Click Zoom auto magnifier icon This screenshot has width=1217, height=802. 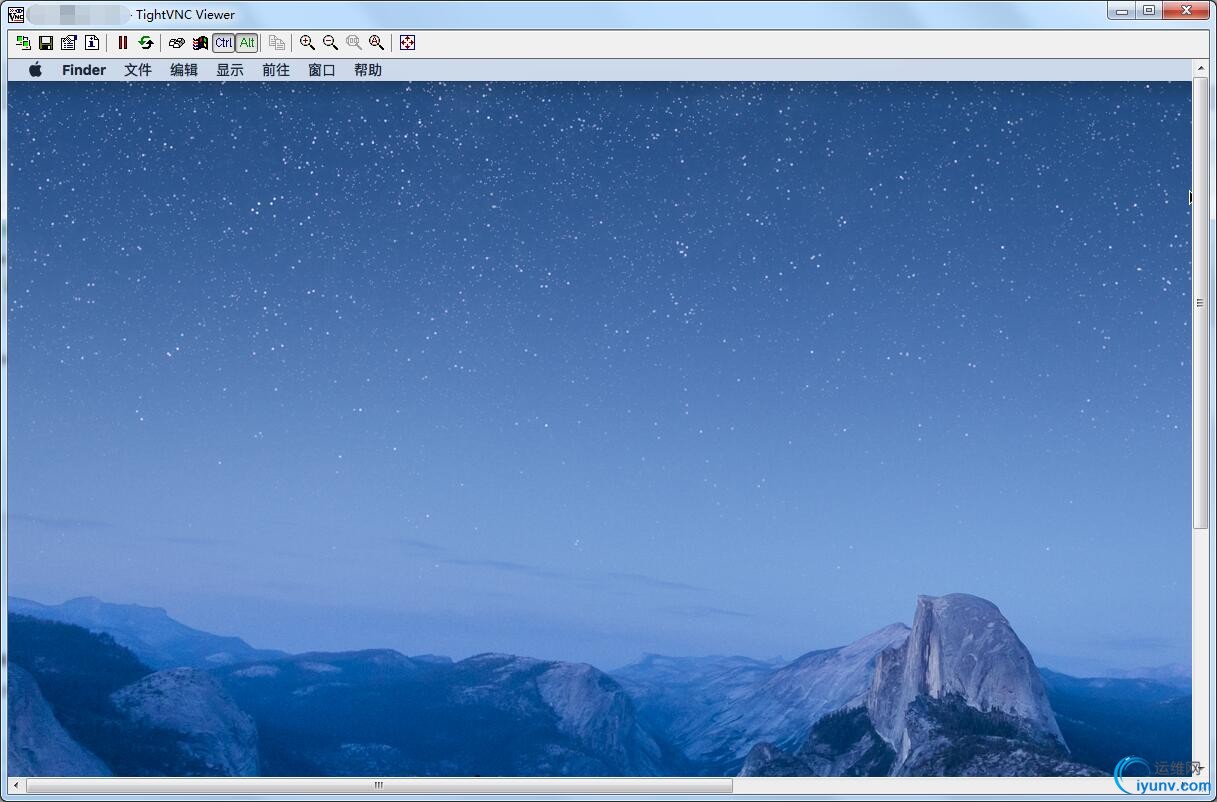pyautogui.click(x=377, y=43)
